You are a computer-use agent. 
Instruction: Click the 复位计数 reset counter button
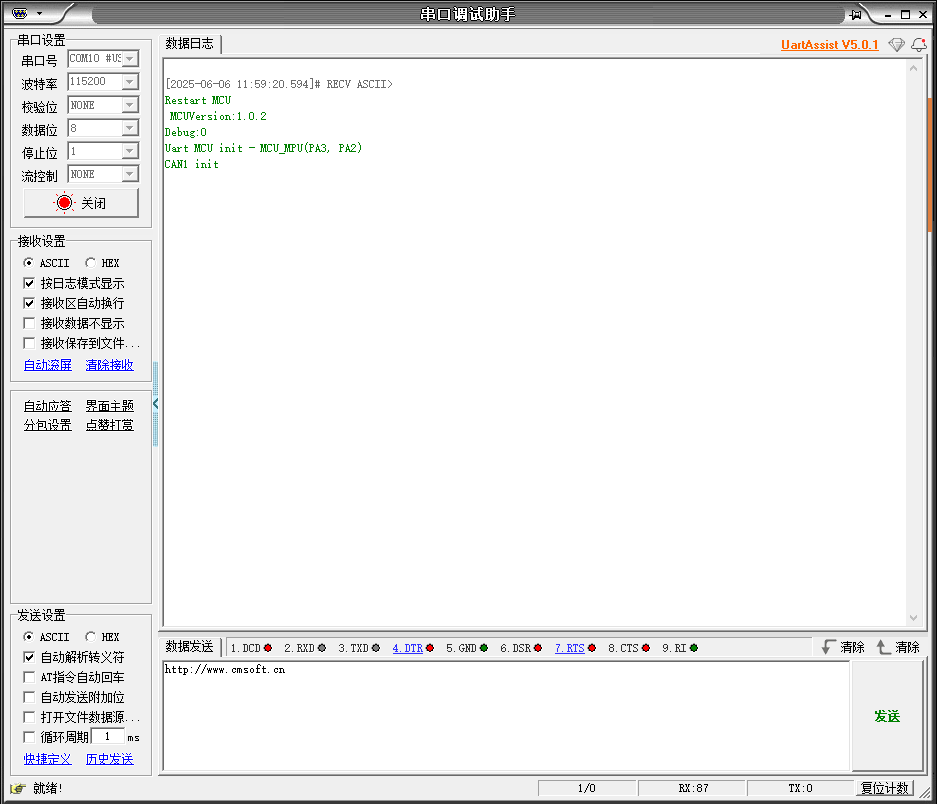point(884,788)
